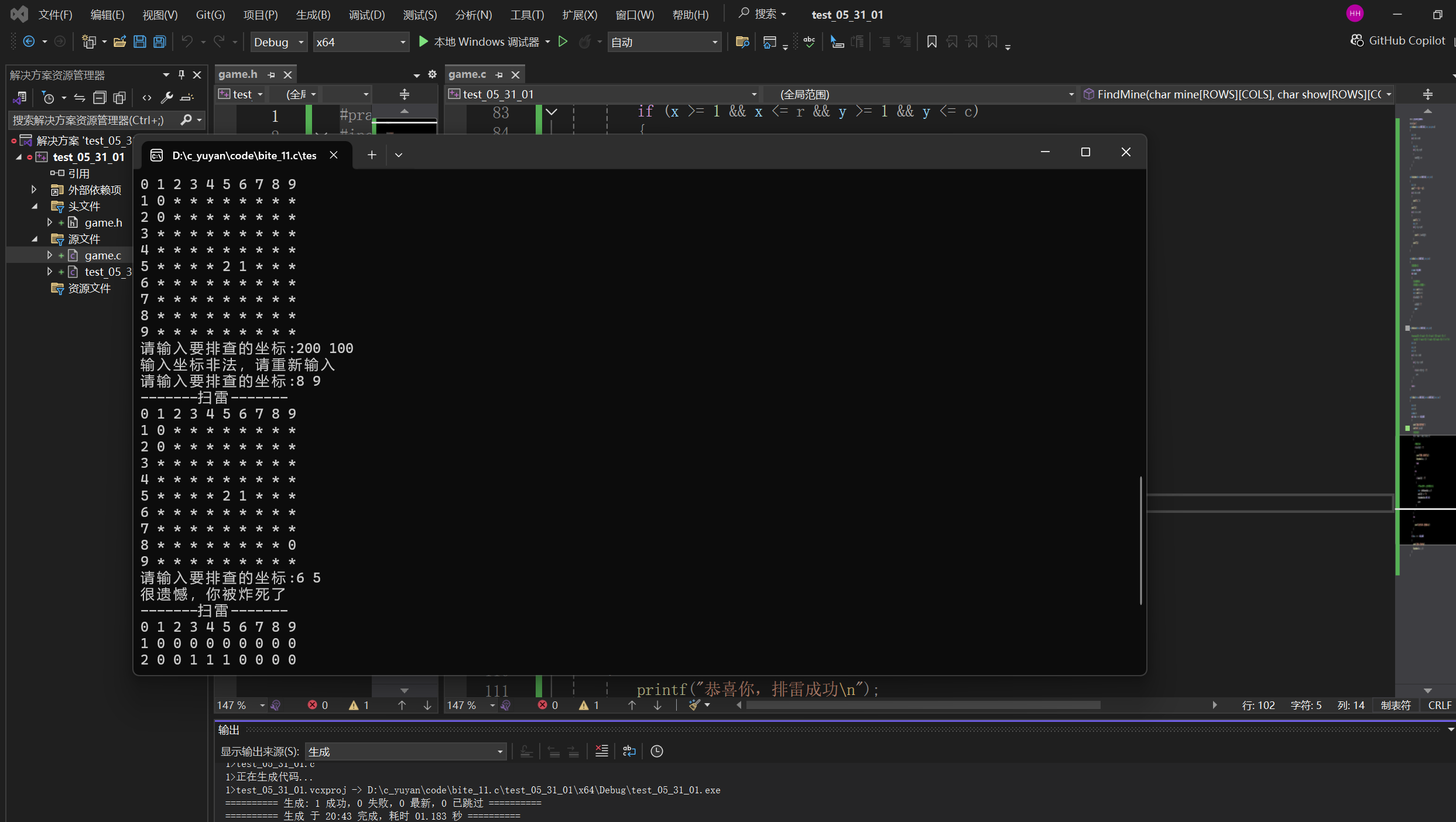Click the properties wrench icon in Solution Explorer
Image resolution: width=1456 pixels, height=822 pixels.
click(x=167, y=98)
